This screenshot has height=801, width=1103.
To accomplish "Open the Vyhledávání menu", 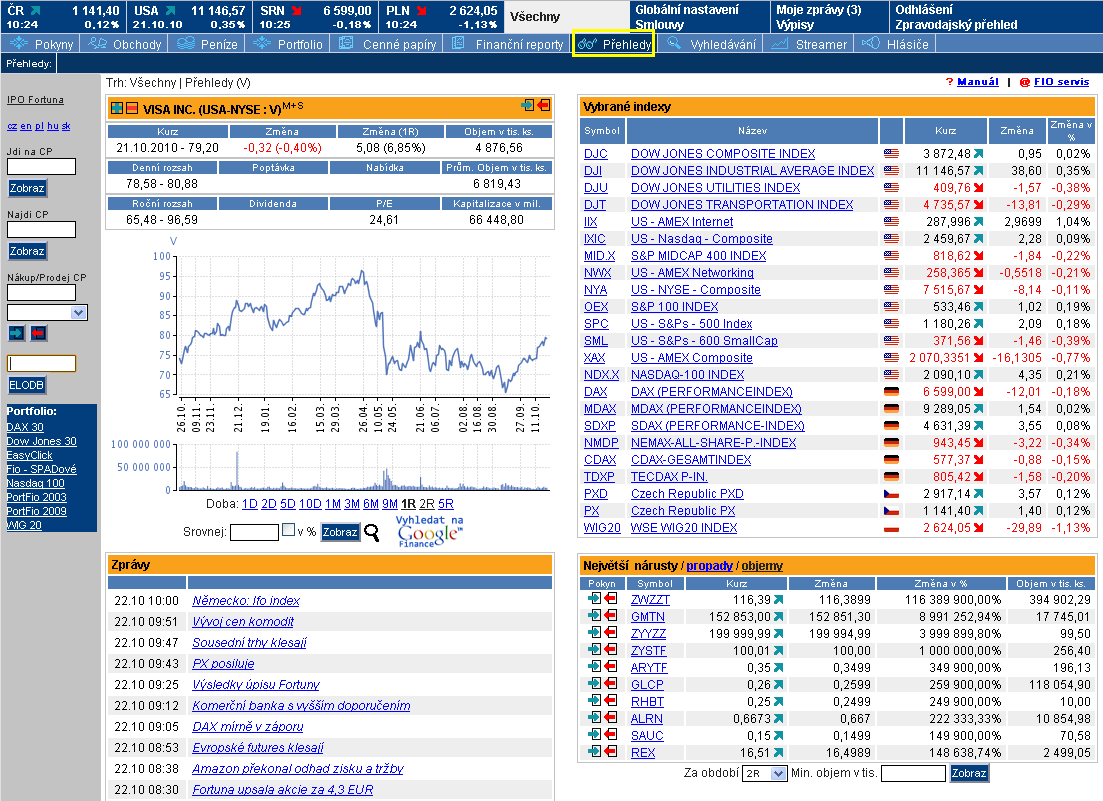I will point(712,44).
